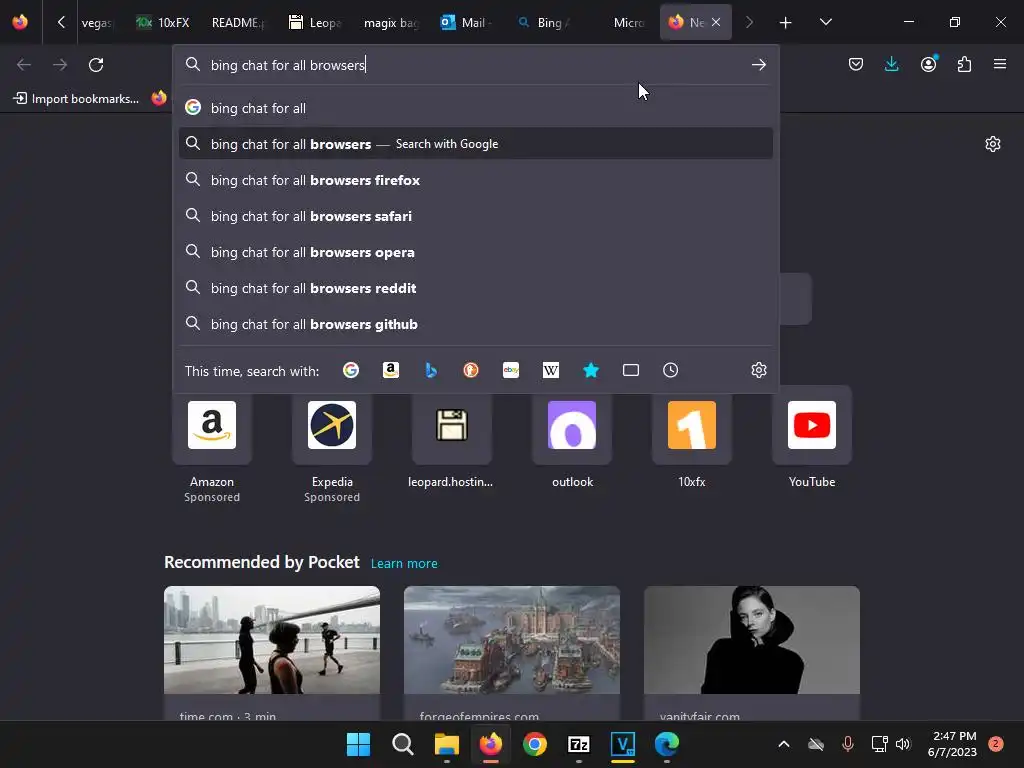This screenshot has height=768, width=1024.
Task: Open File Explorer from the taskbar
Action: [447, 744]
